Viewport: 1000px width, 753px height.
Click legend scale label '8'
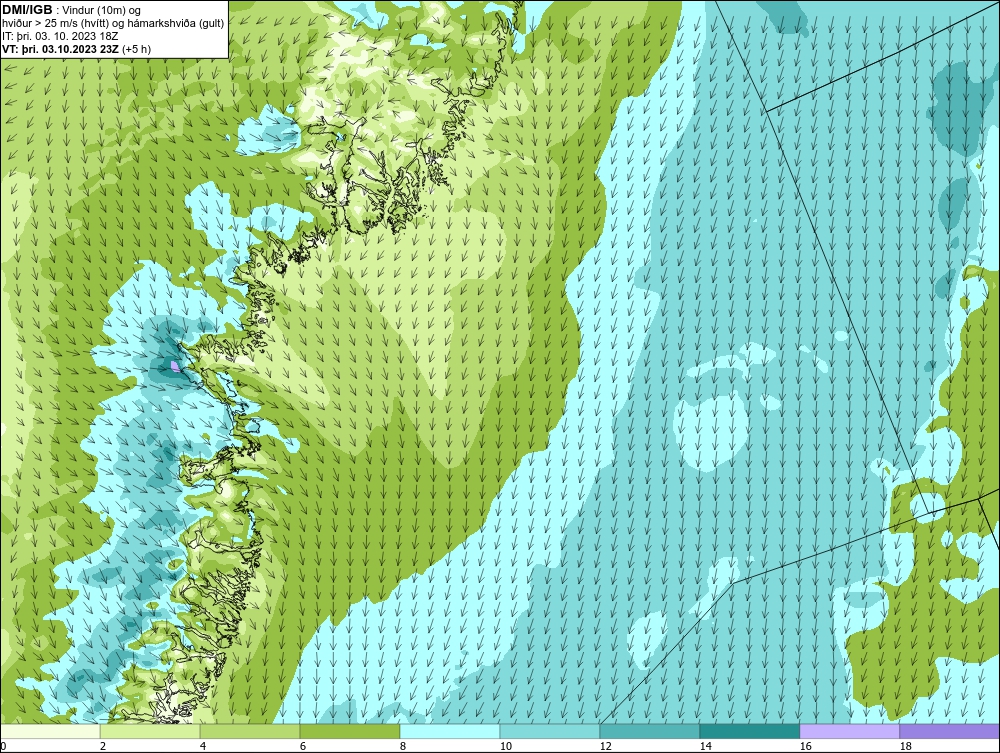403,746
